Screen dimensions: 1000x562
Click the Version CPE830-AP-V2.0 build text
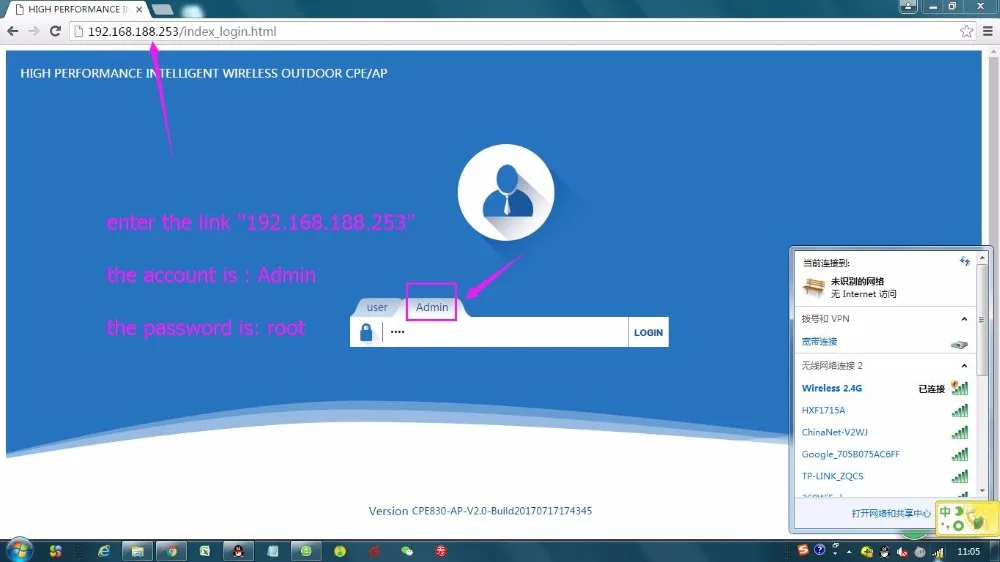480,511
